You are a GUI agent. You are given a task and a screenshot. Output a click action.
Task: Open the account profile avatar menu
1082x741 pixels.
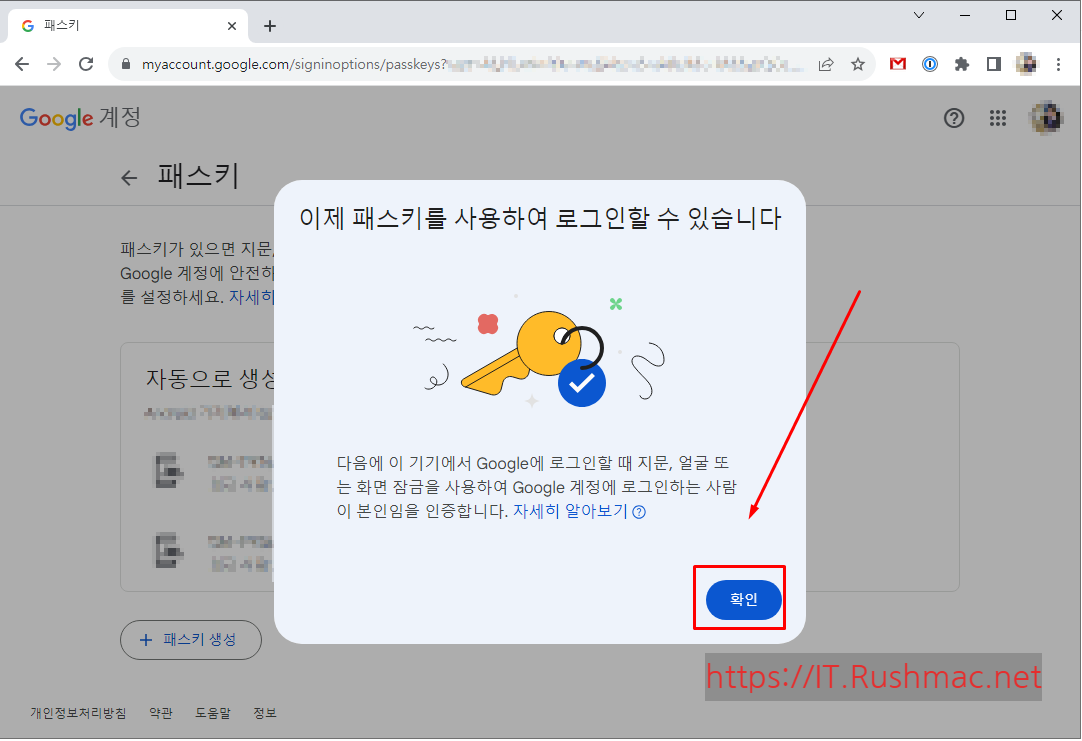[1045, 117]
